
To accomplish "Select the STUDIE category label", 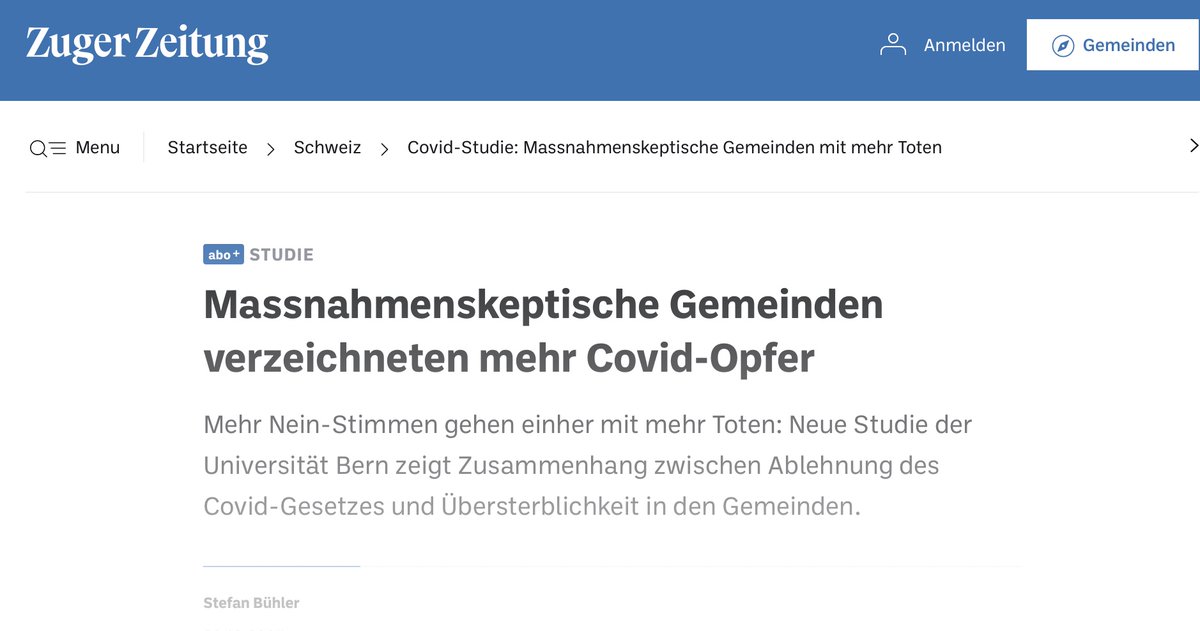I will tap(281, 255).
